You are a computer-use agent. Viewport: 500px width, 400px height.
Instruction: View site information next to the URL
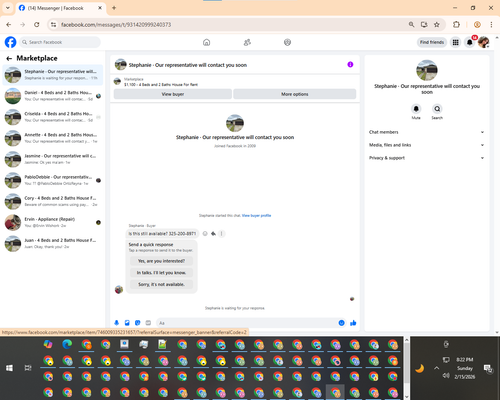point(53,25)
